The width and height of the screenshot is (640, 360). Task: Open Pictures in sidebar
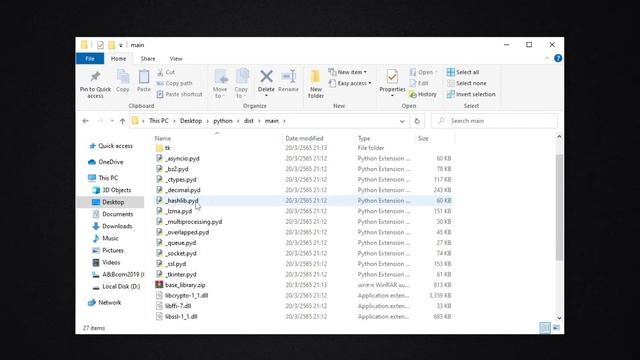click(108, 250)
